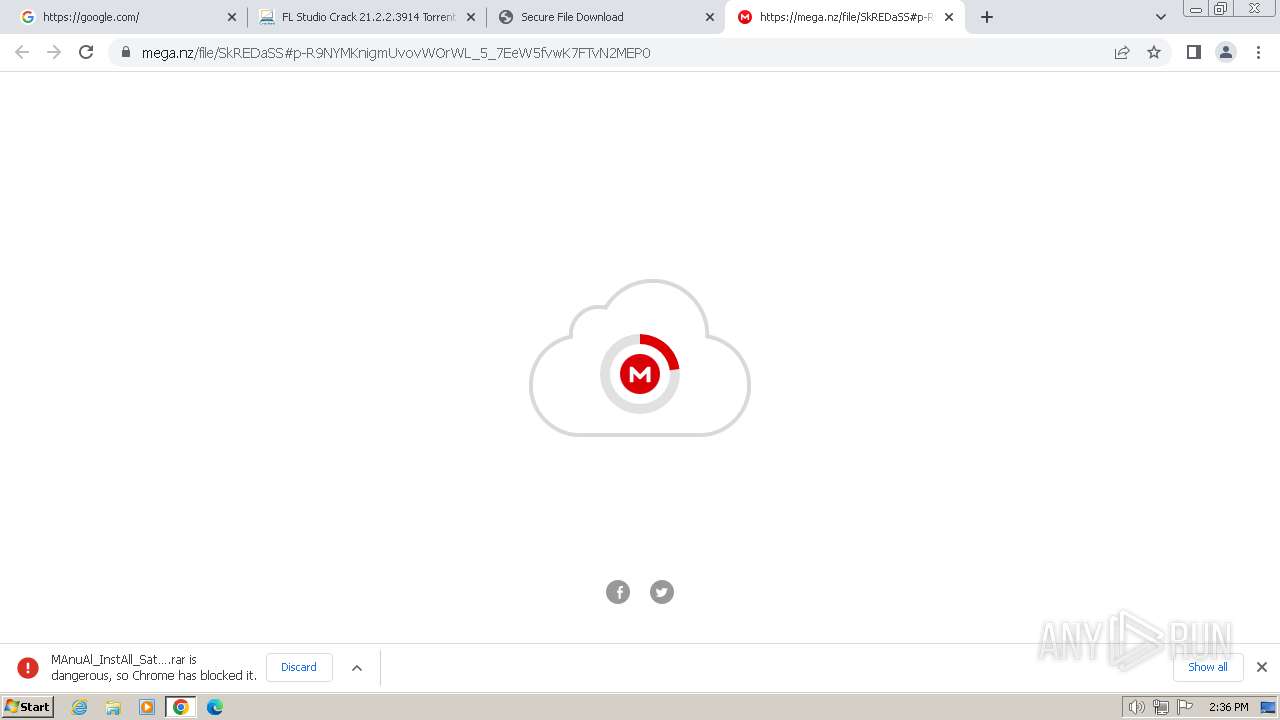This screenshot has width=1280, height=720.
Task: Toggle the side panel
Action: point(1194,52)
